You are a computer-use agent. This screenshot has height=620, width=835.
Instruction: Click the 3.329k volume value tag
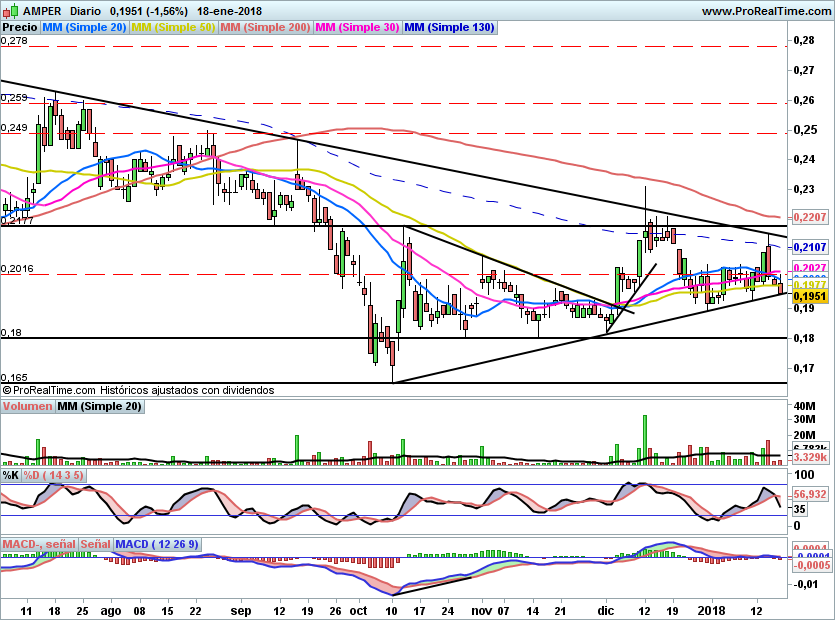click(x=809, y=457)
